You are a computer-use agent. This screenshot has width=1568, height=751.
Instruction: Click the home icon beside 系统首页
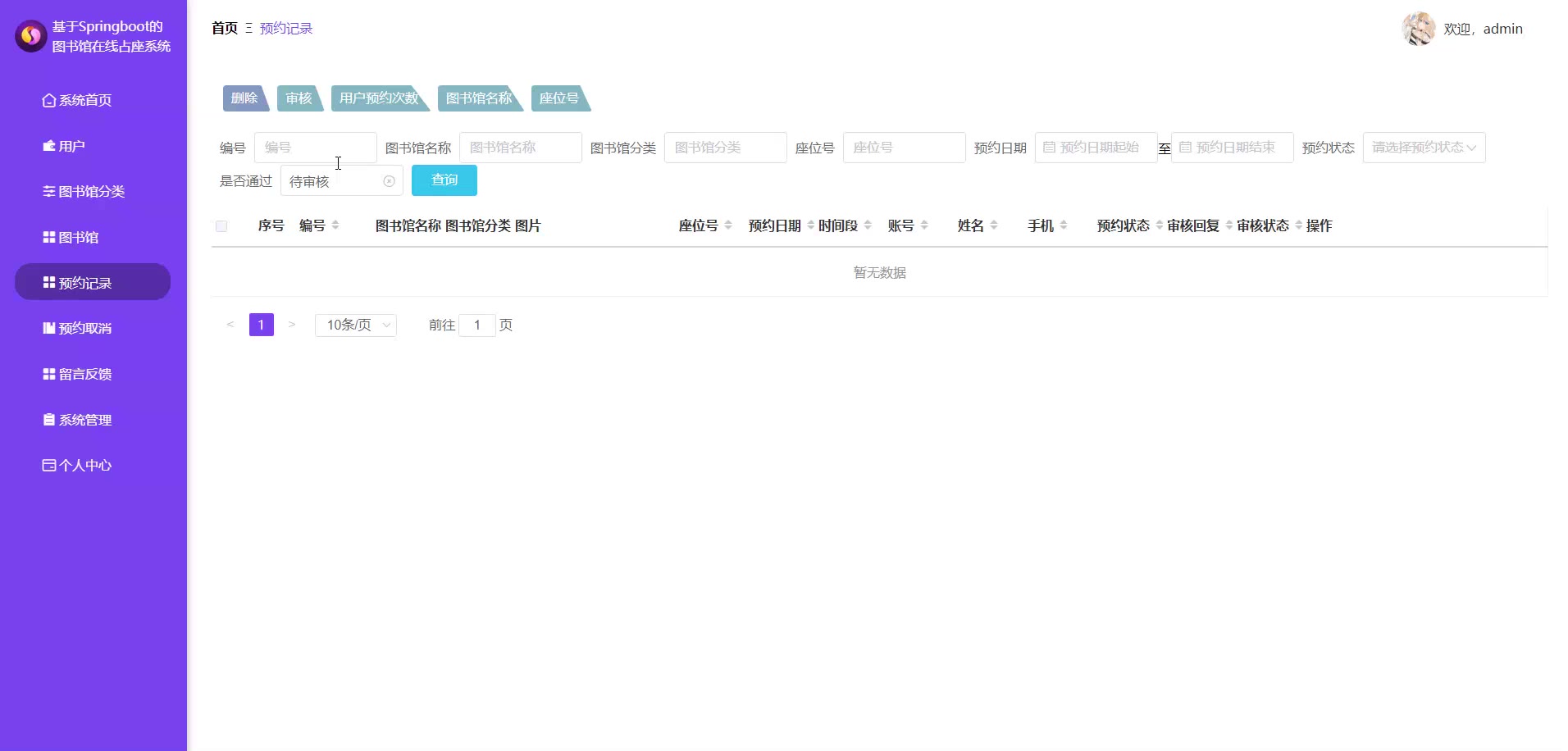[x=49, y=100]
